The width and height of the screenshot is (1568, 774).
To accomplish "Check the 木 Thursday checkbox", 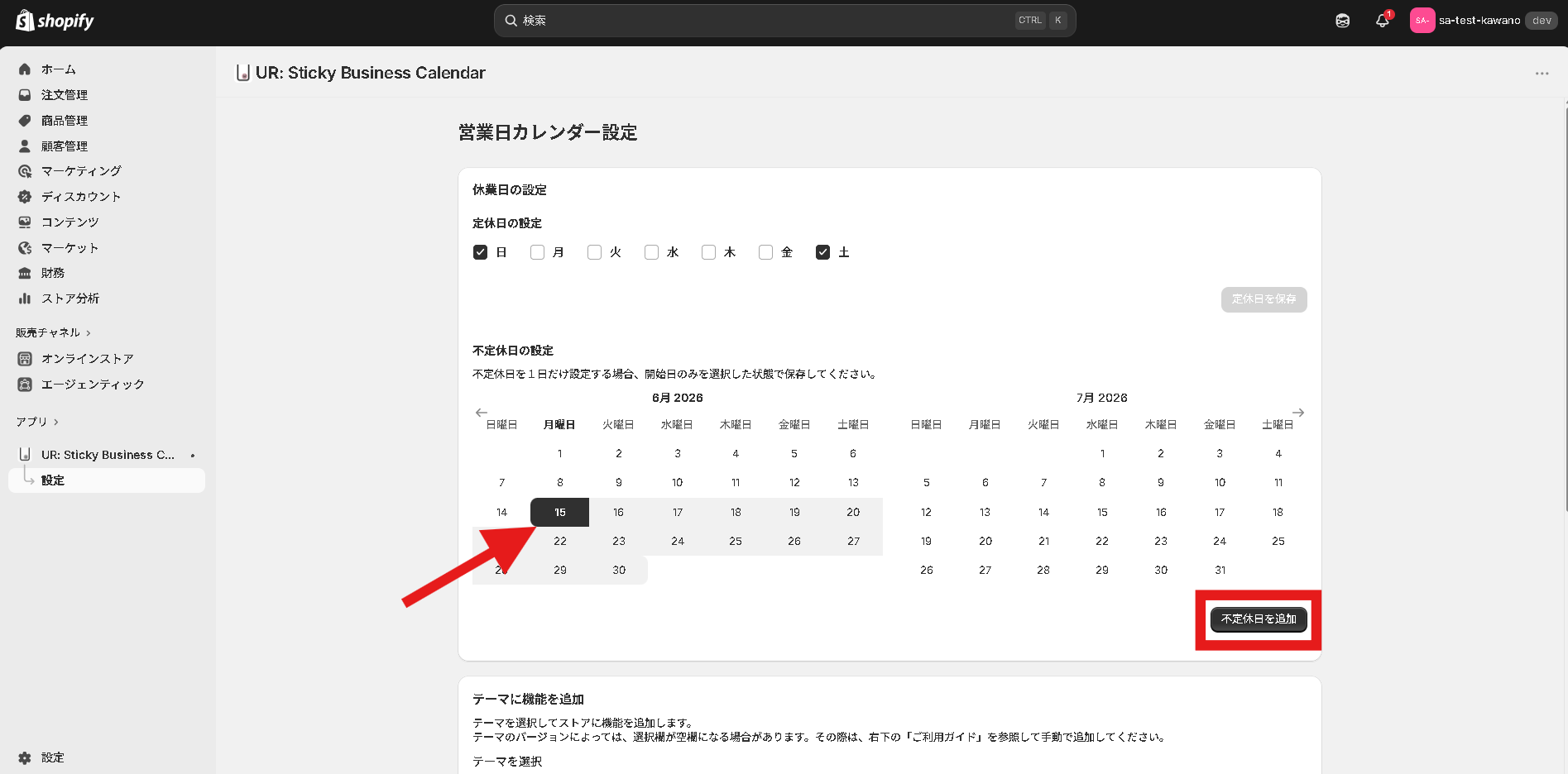I will coord(708,252).
